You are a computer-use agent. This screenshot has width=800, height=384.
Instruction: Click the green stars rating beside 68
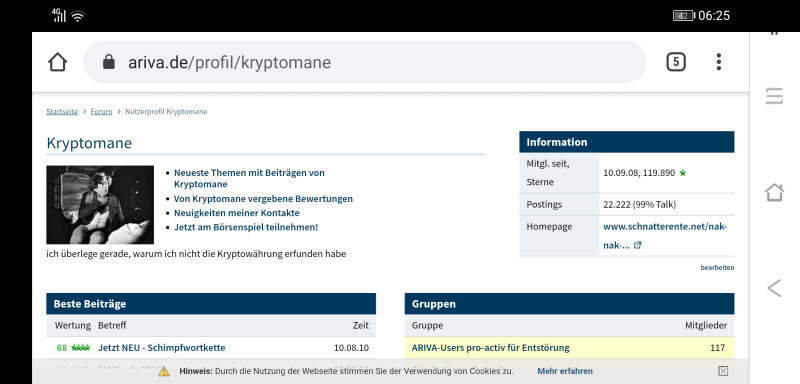(x=81, y=348)
